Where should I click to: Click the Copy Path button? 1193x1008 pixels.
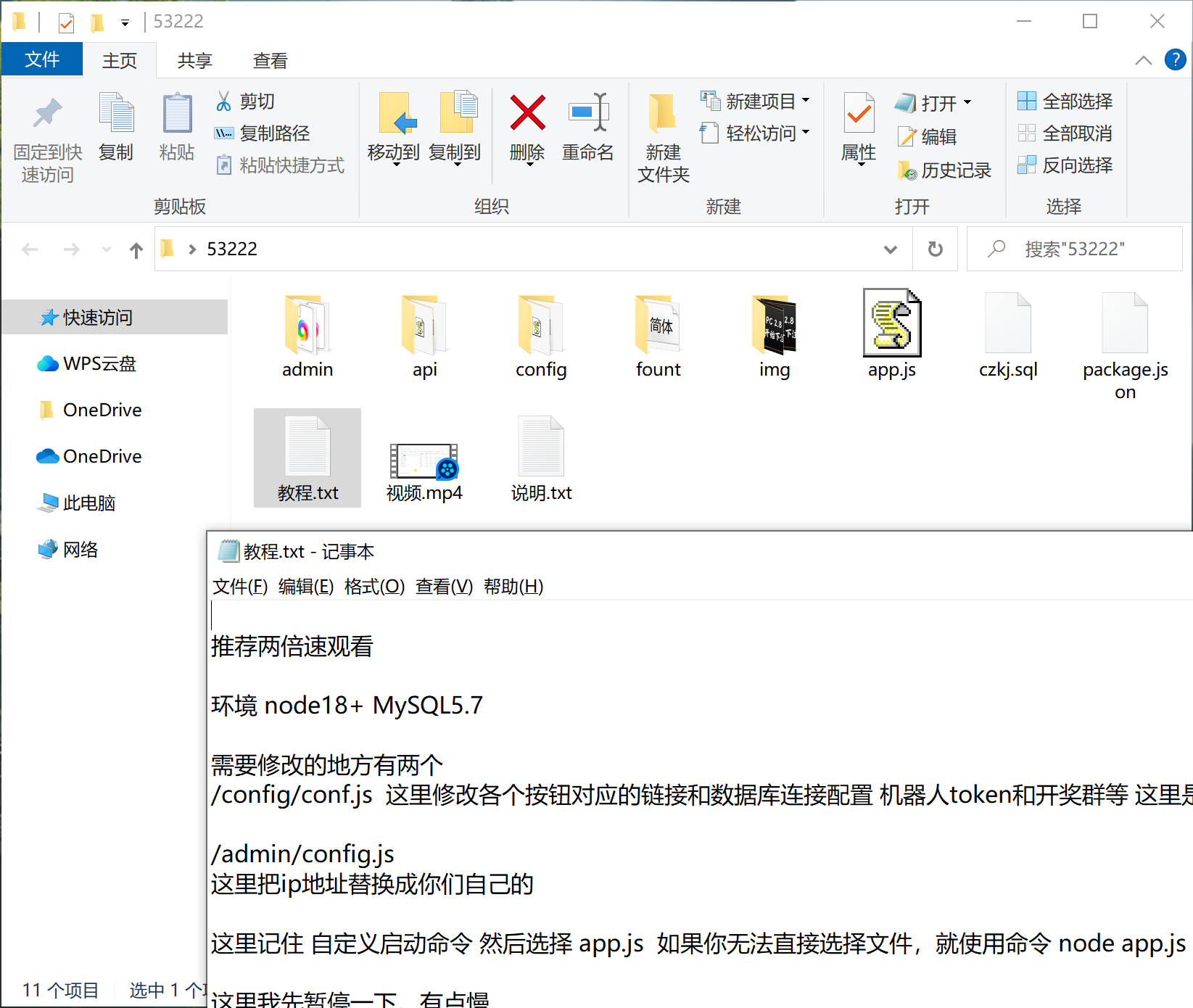click(263, 133)
